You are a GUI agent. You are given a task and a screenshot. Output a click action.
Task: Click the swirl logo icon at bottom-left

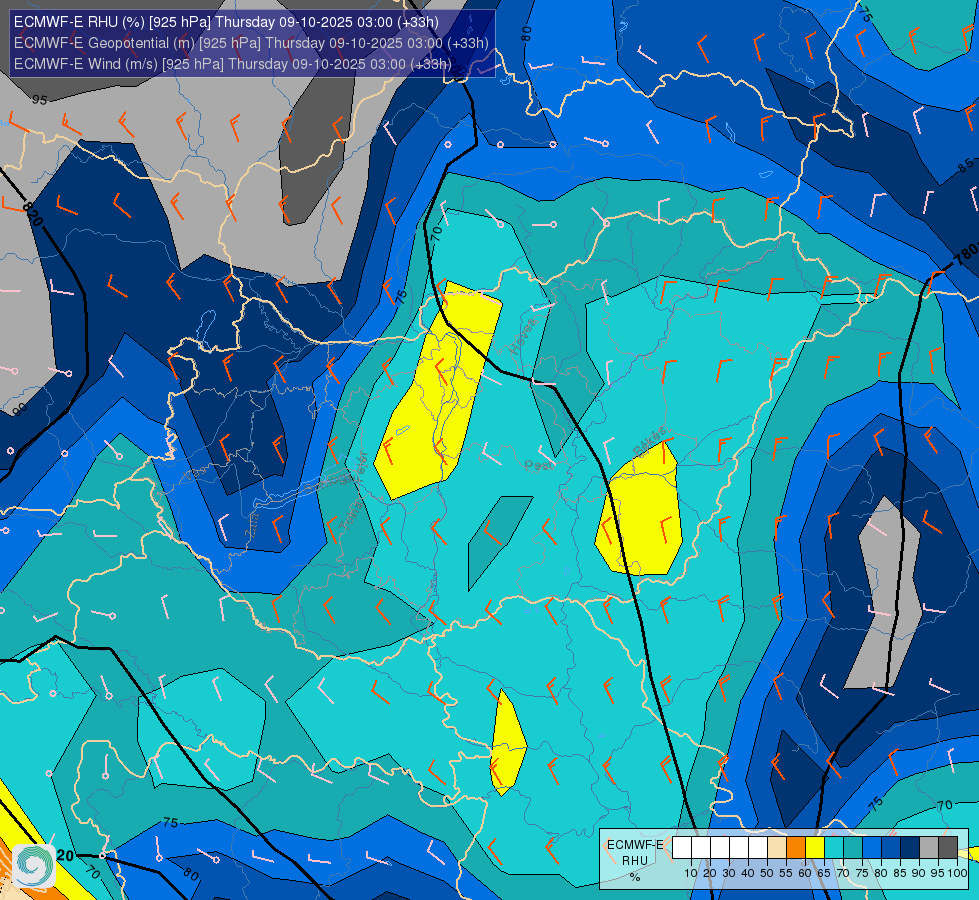34,866
